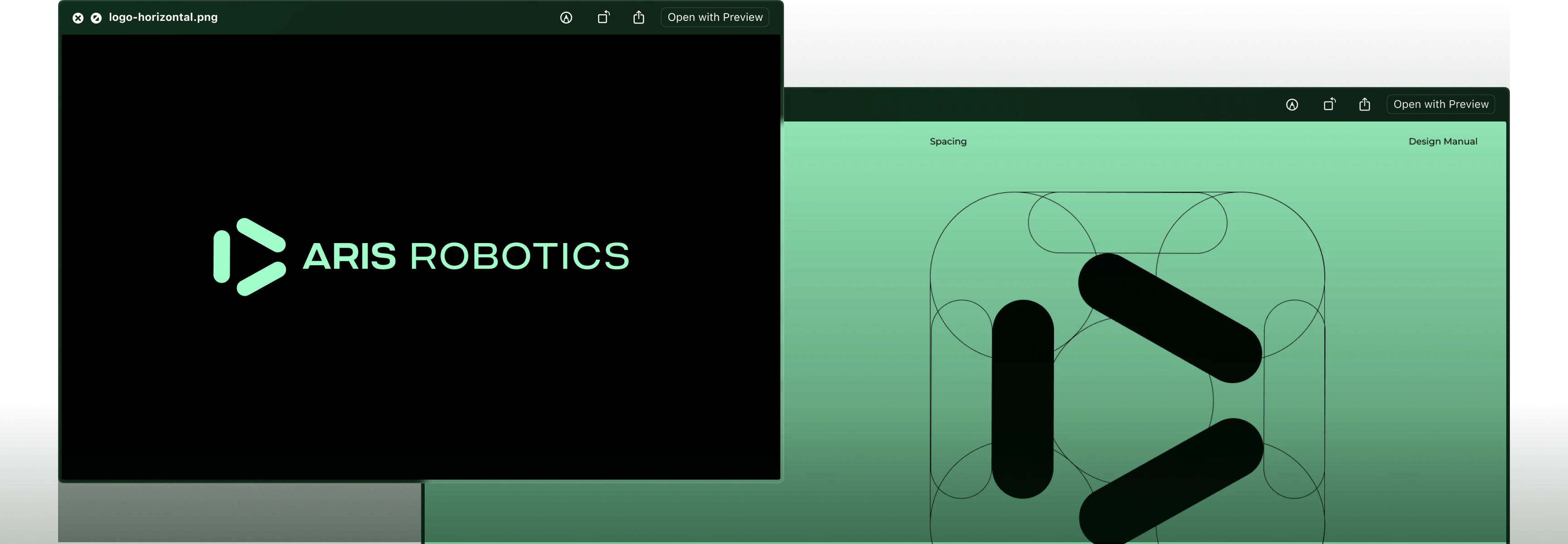Open the Design Manual page with Preview
This screenshot has height=544, width=1568.
pyautogui.click(x=1441, y=105)
